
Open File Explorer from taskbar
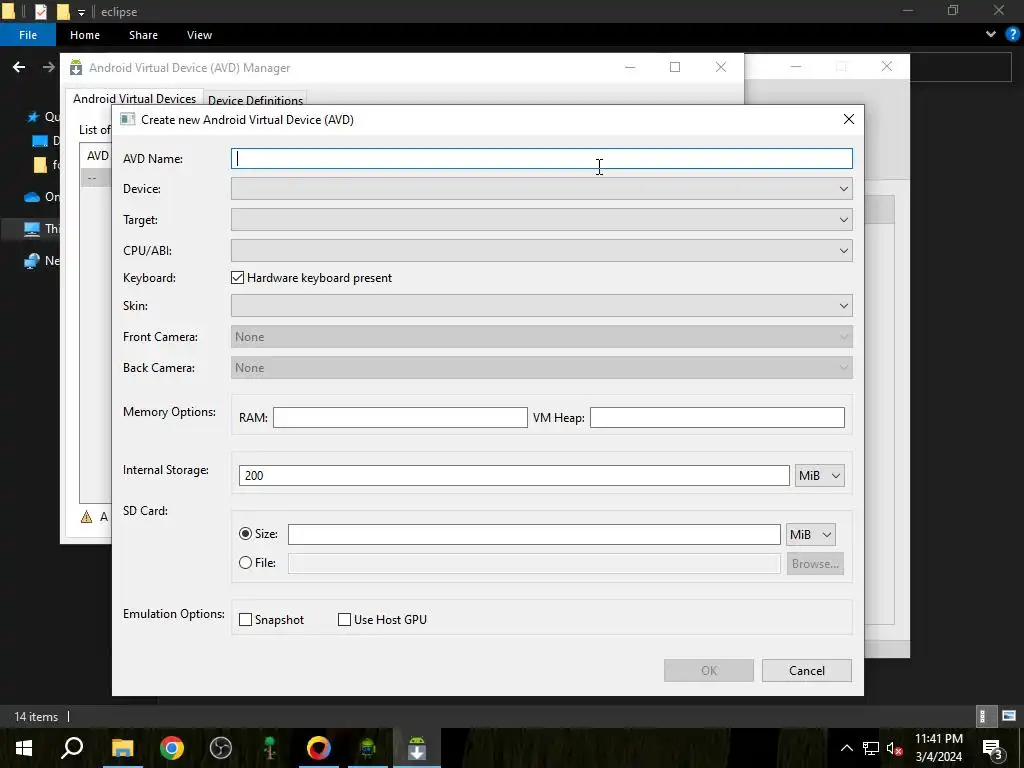coord(122,748)
